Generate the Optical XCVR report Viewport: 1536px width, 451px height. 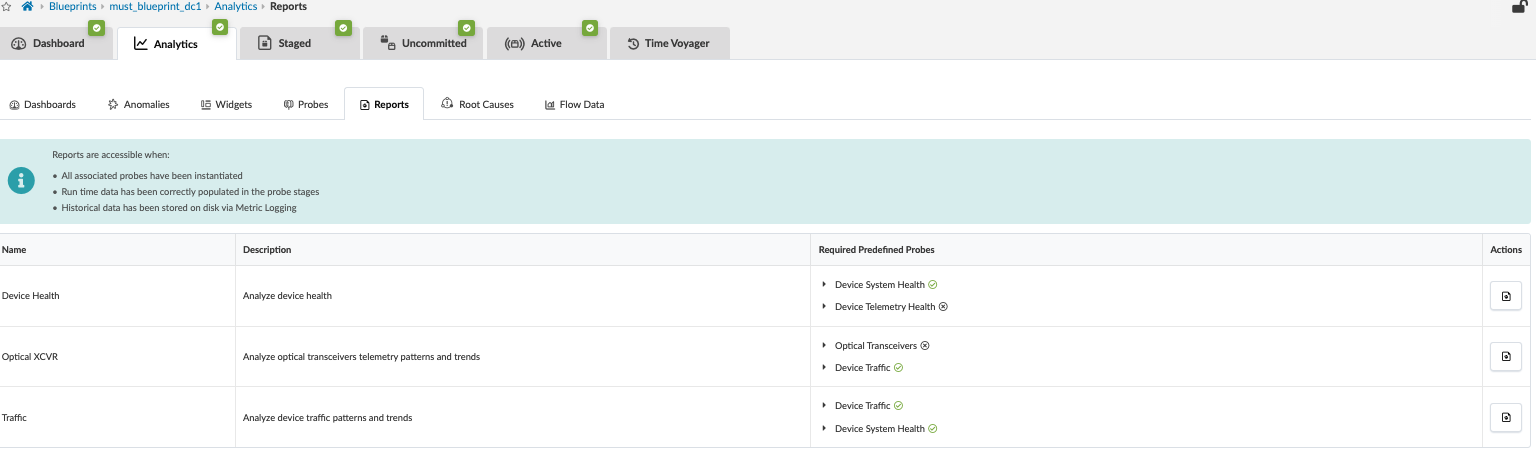pyautogui.click(x=1505, y=356)
